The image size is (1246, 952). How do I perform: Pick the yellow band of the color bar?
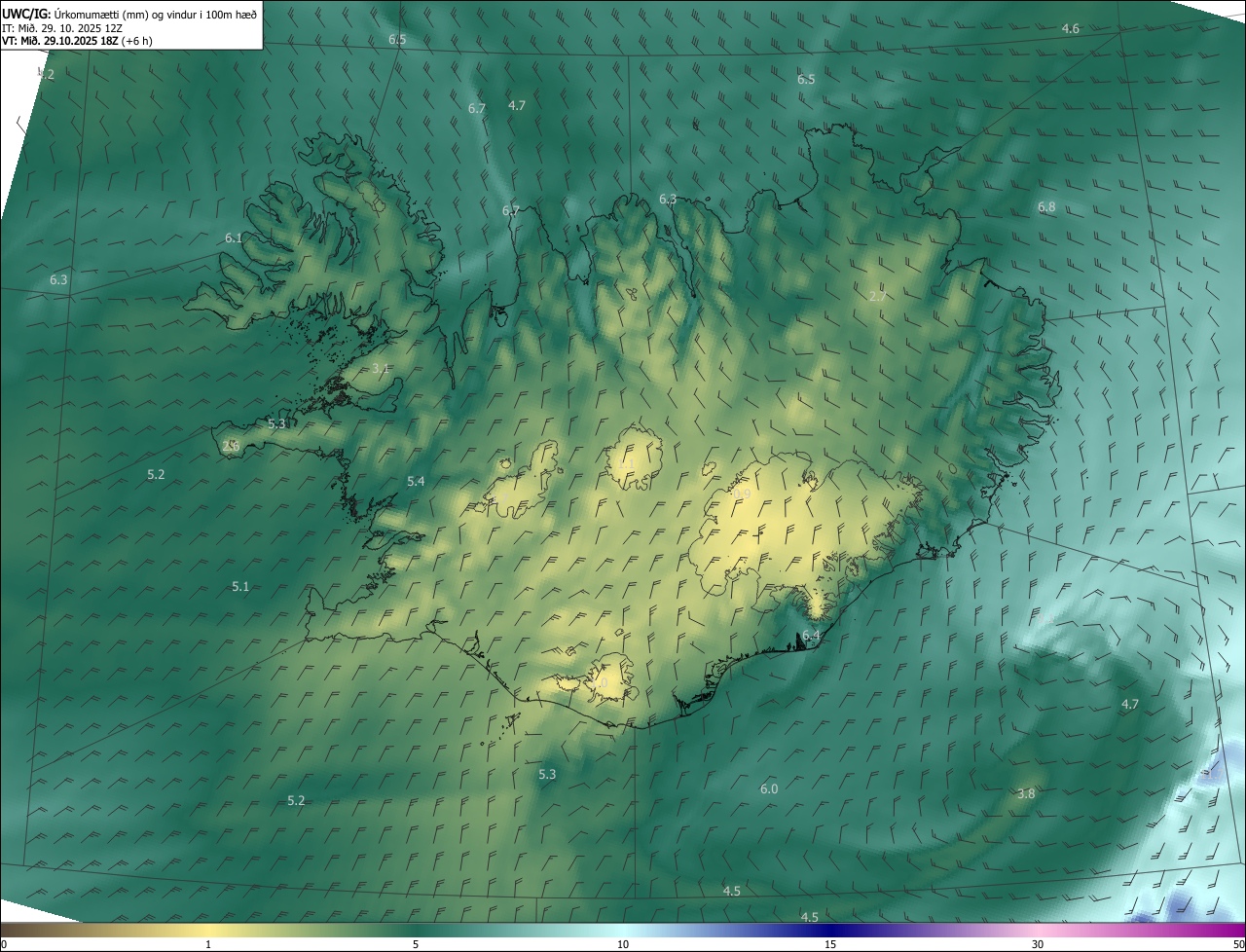208,931
